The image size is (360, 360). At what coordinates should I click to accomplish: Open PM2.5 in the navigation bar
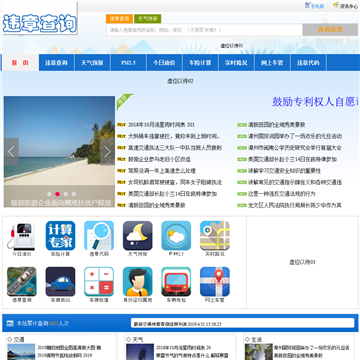tap(128, 63)
